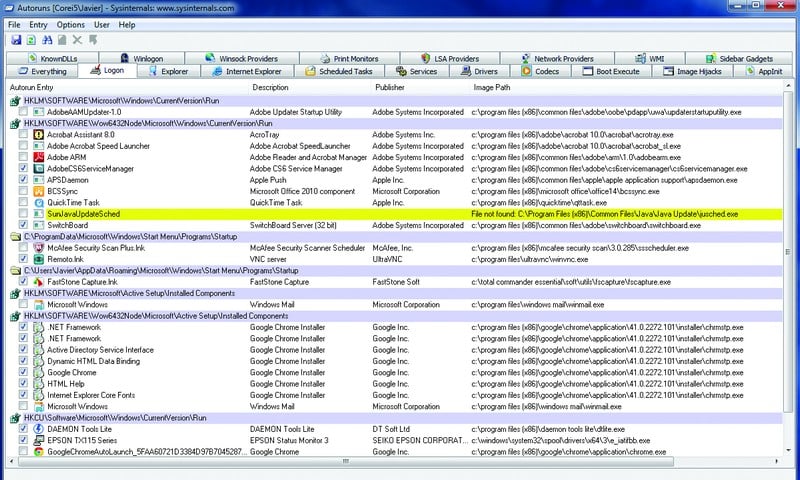Open the Internet Explorer tab
The image size is (800, 480).
(x=247, y=71)
